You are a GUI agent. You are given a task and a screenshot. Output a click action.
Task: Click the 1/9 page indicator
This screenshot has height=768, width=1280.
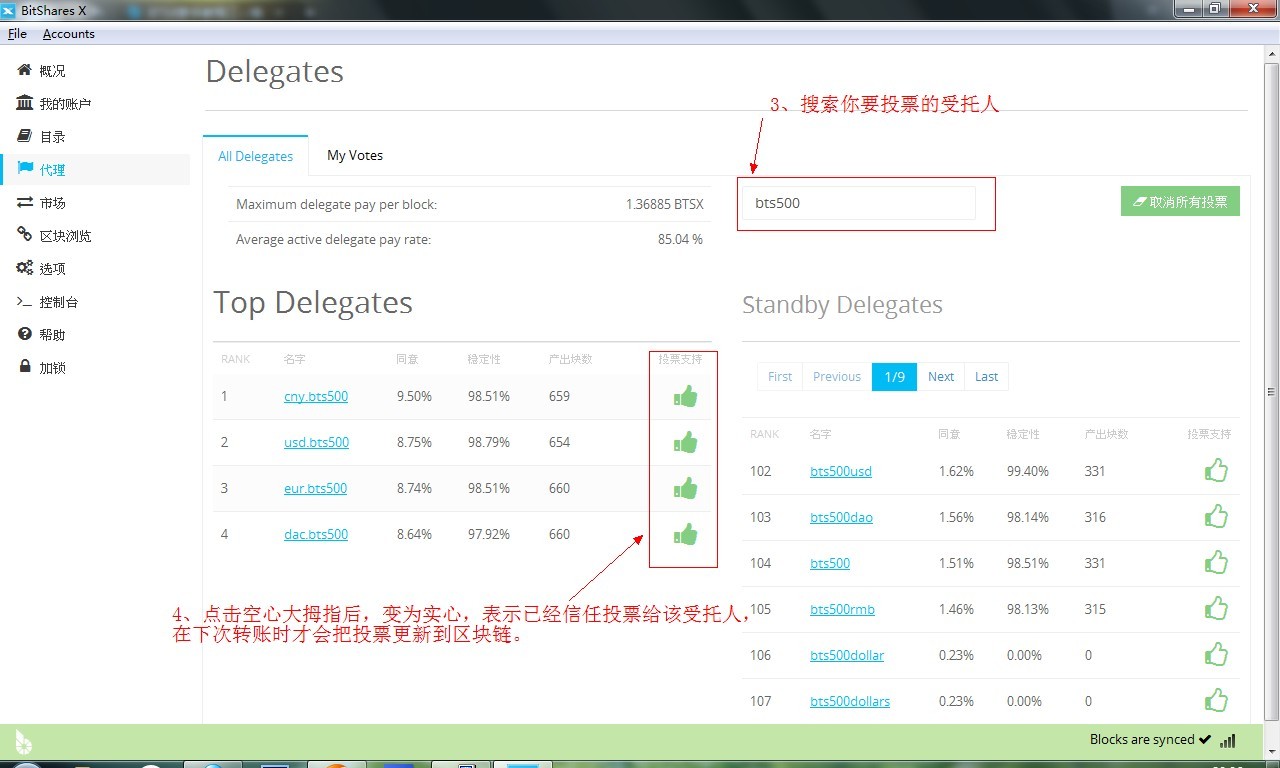pyautogui.click(x=895, y=376)
